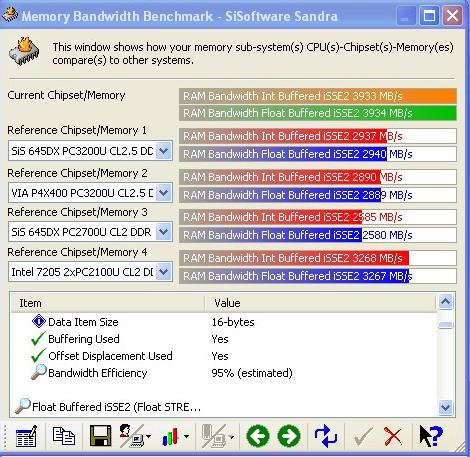Click the greyed checkmark OK icon
The height and width of the screenshot is (457, 470).
(x=363, y=436)
